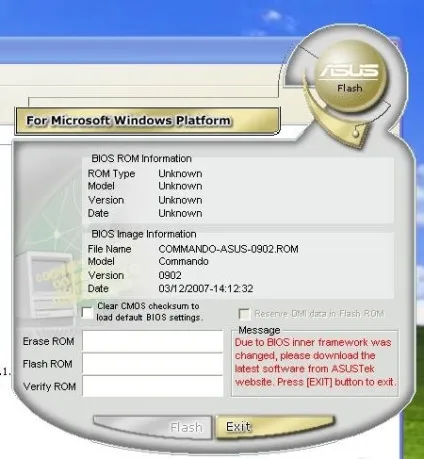
Task: Click the BIOS Image Information group header
Action: point(144,234)
